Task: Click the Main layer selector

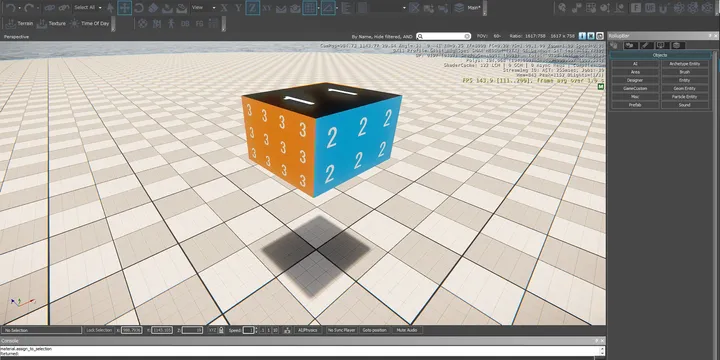Action: coord(474,8)
